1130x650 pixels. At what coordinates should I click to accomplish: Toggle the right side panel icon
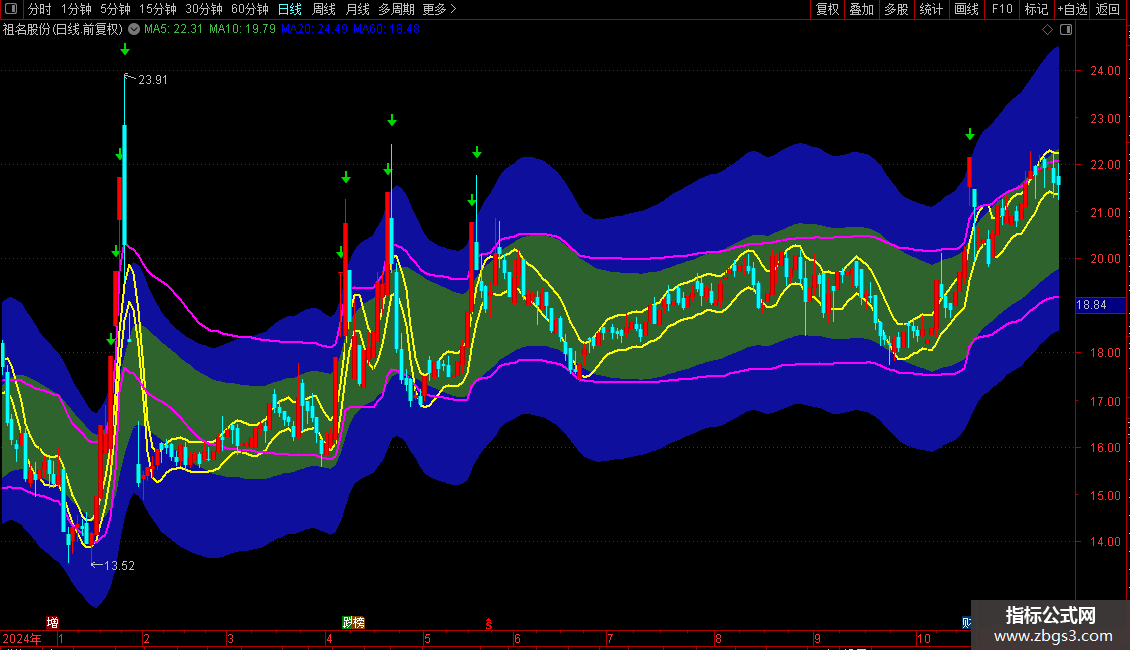(x=1066, y=30)
